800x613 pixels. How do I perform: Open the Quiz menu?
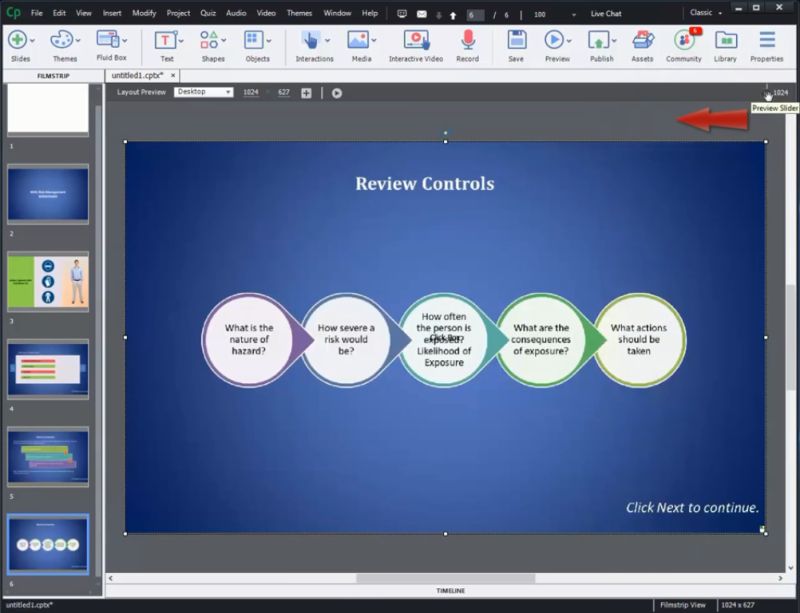tap(208, 11)
